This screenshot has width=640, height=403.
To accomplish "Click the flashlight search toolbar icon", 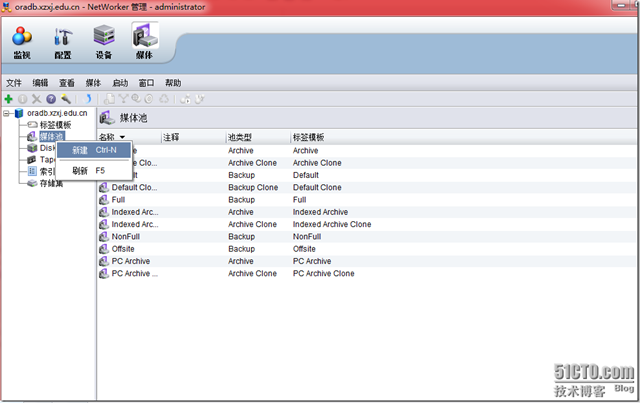I will tap(66, 99).
